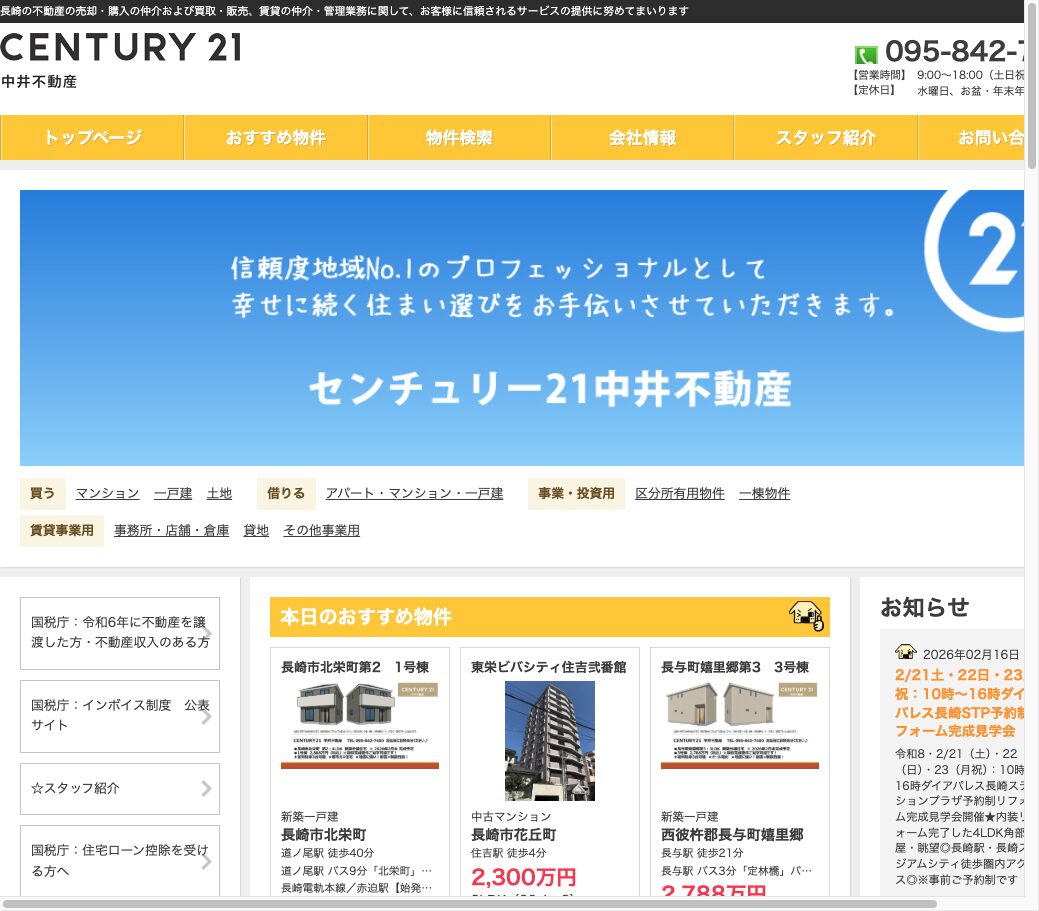Open 国税庁：インボイス制度 公表サイト link

coord(120,716)
